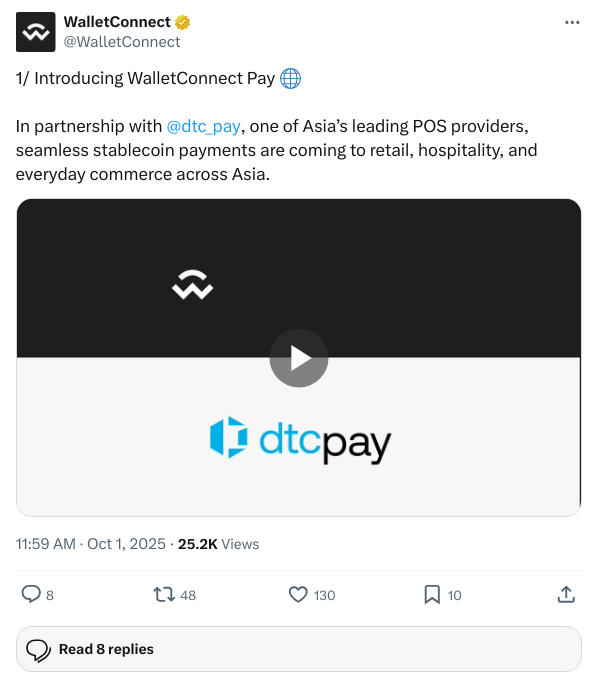Open the WalletConnect display name

117,22
